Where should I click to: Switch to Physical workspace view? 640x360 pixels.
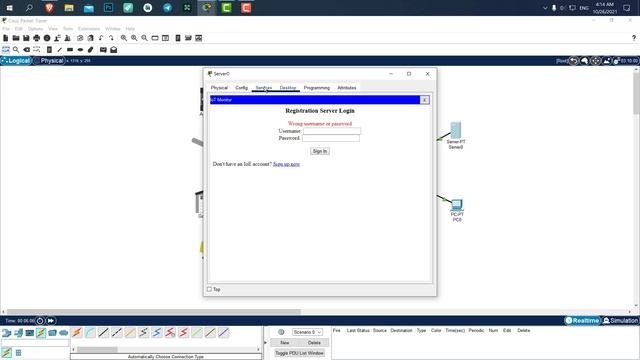[49, 60]
